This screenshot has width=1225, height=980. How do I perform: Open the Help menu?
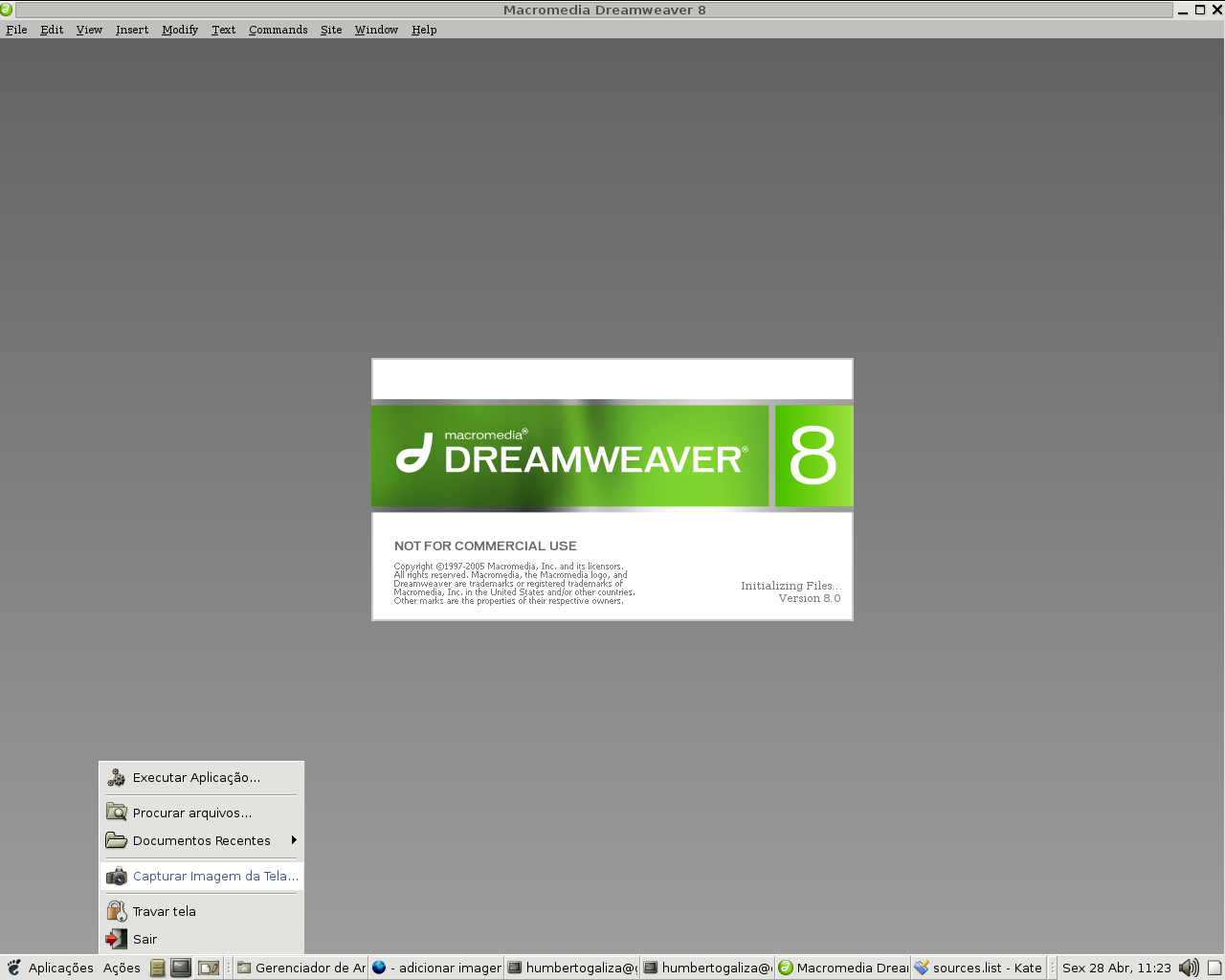coord(424,30)
